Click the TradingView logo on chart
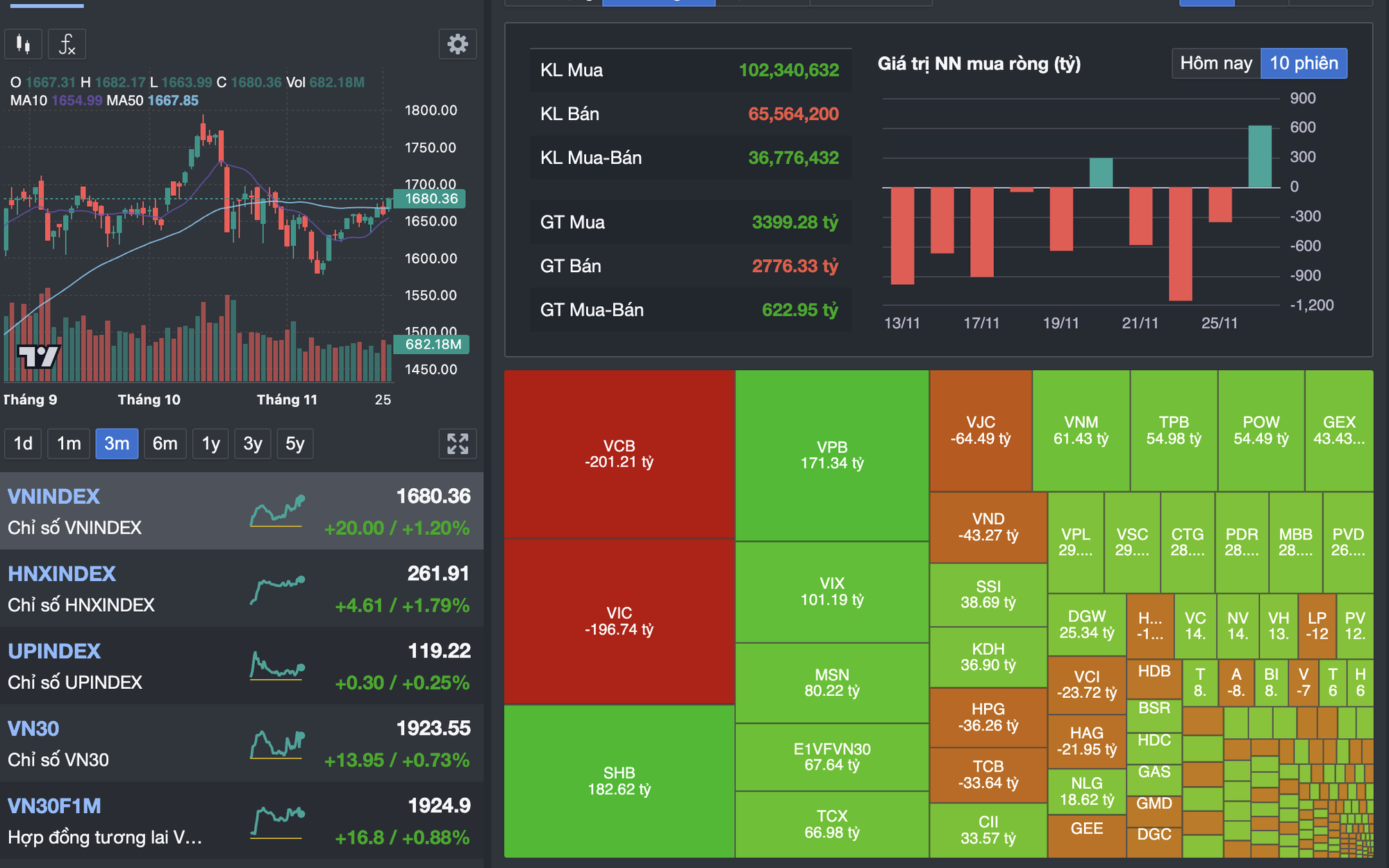The width and height of the screenshot is (1389, 868). (x=39, y=357)
